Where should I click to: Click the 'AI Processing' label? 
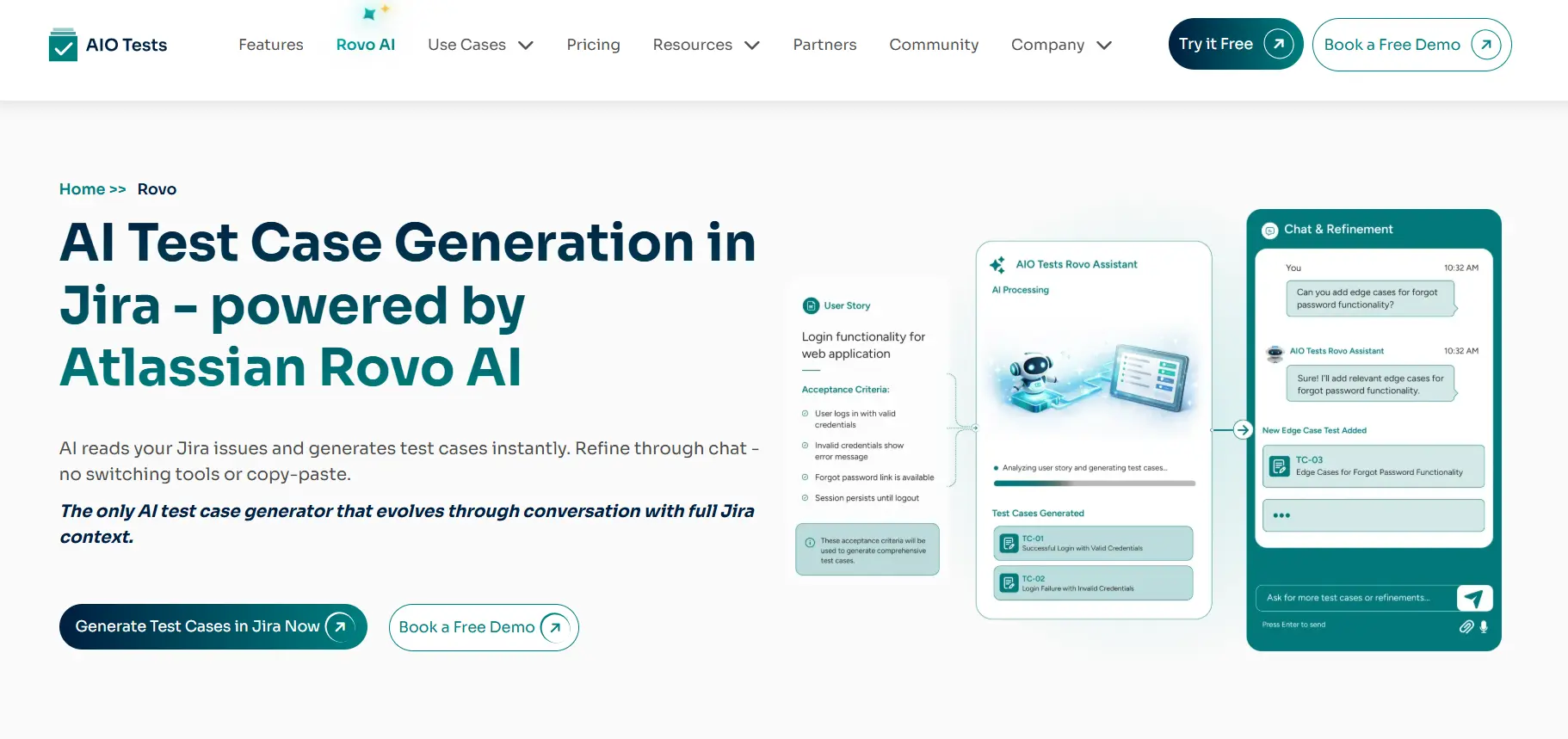1021,290
